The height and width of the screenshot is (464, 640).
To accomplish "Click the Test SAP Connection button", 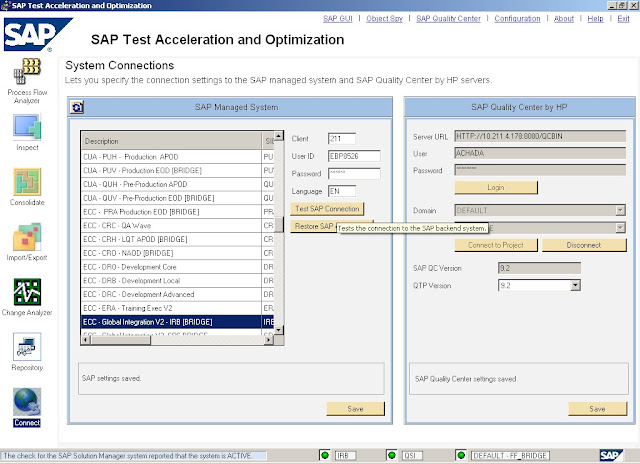I will tap(327, 209).
